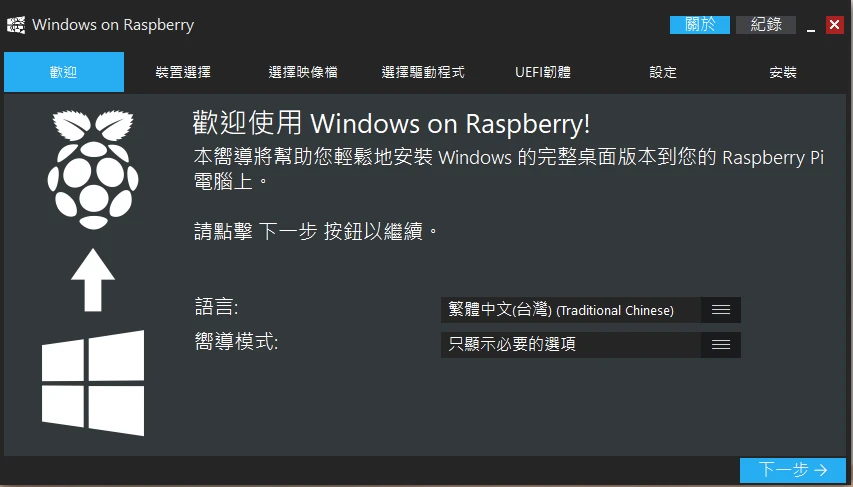
Task: Go to the 選擇映像檔 tab
Action: [x=303, y=72]
